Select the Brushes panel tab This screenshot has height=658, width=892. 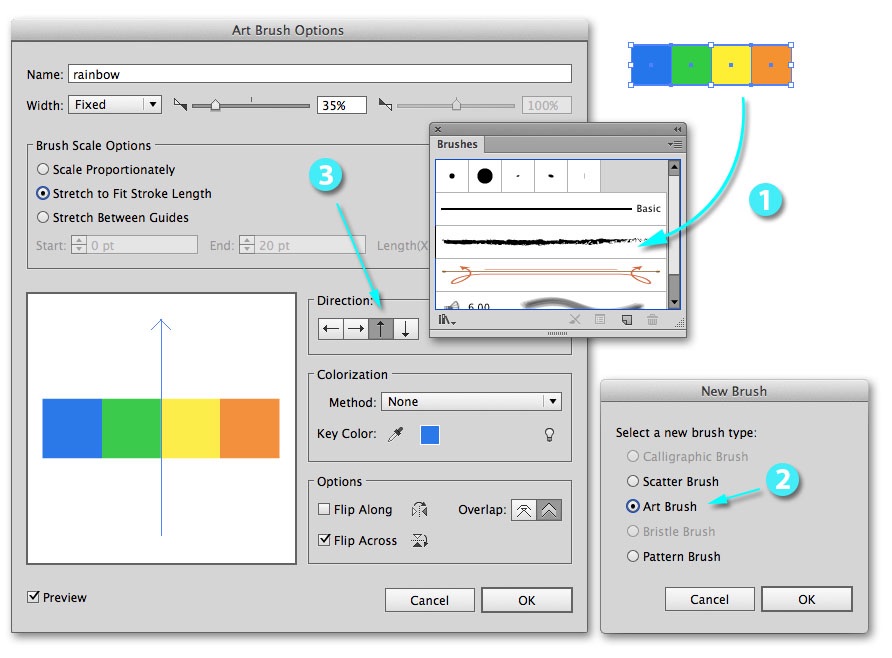[458, 145]
